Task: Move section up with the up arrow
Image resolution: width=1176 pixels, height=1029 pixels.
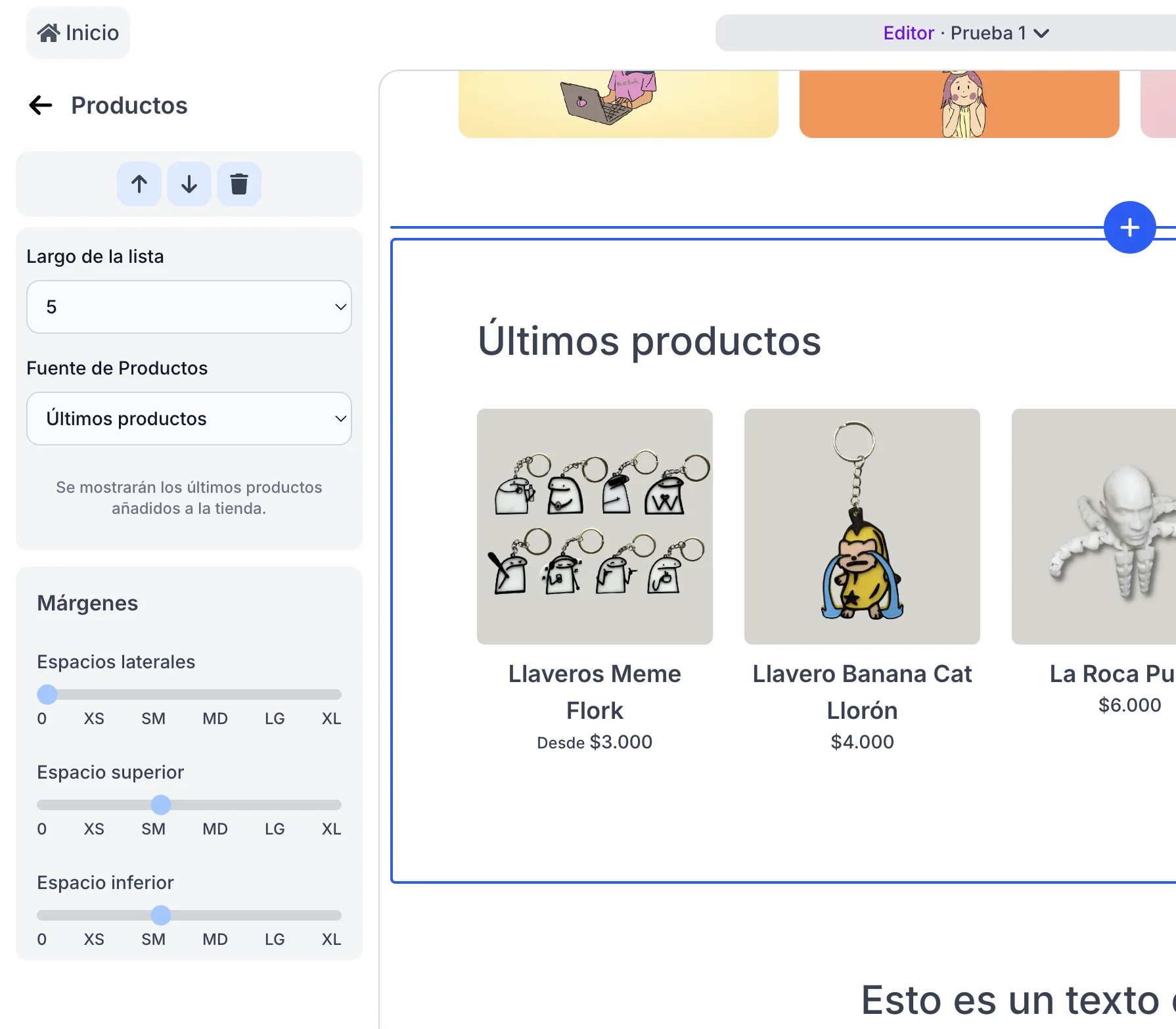Action: tap(139, 184)
